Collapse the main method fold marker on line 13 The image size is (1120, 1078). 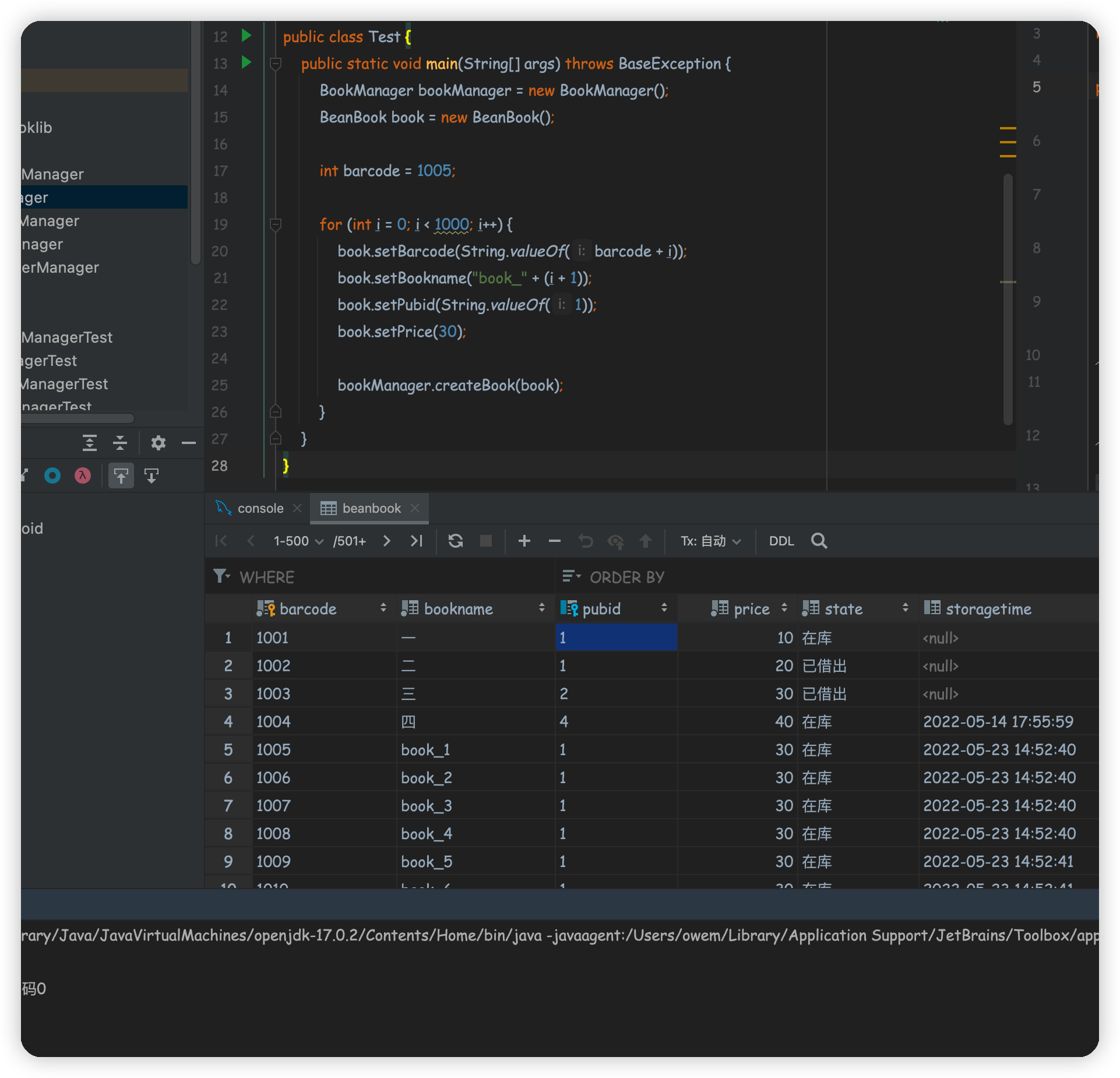[x=276, y=64]
